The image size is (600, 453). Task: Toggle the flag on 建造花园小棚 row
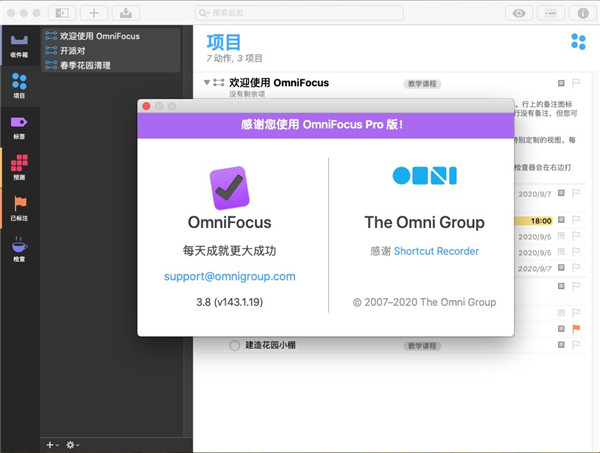coord(576,345)
